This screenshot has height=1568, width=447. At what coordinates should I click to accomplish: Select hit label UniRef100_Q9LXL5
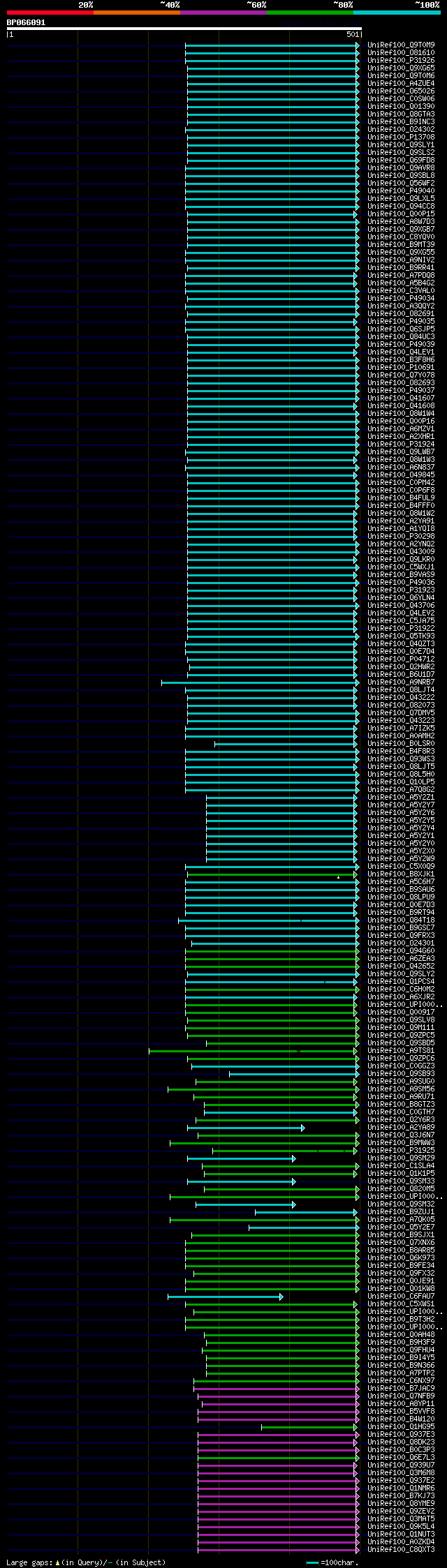coord(401,198)
